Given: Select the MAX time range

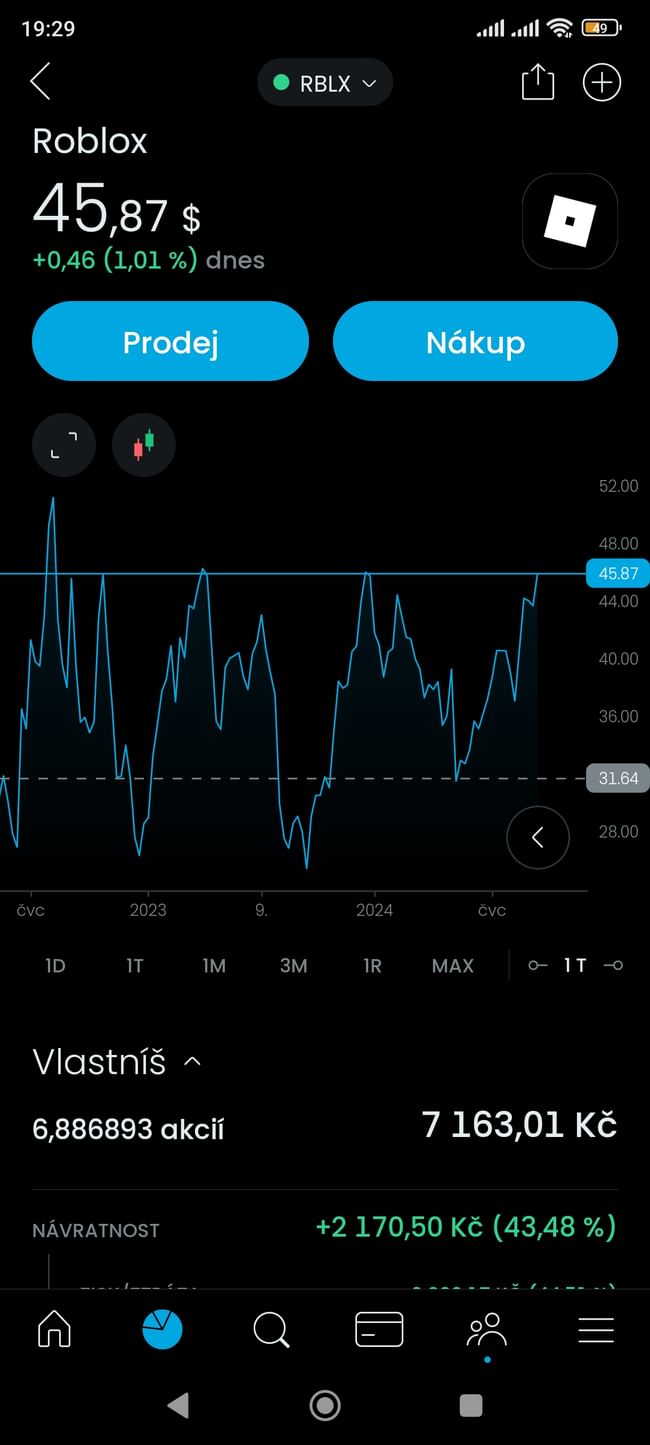Looking at the screenshot, I should pyautogui.click(x=452, y=965).
